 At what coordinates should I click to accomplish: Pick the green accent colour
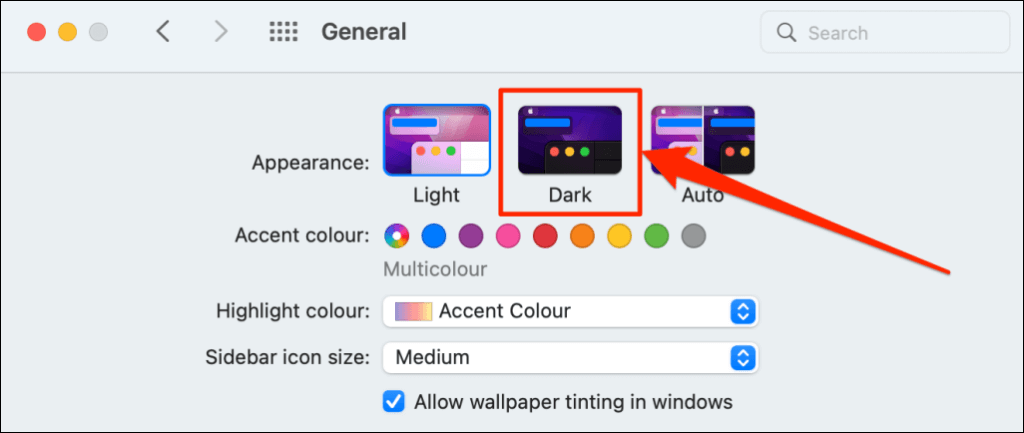[656, 236]
